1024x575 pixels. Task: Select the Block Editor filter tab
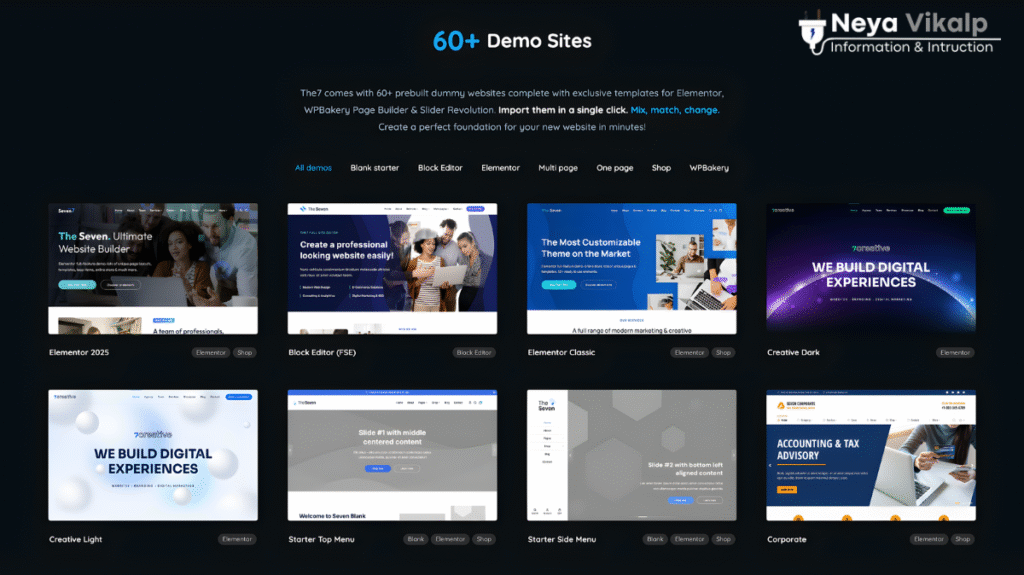pyautogui.click(x=440, y=168)
